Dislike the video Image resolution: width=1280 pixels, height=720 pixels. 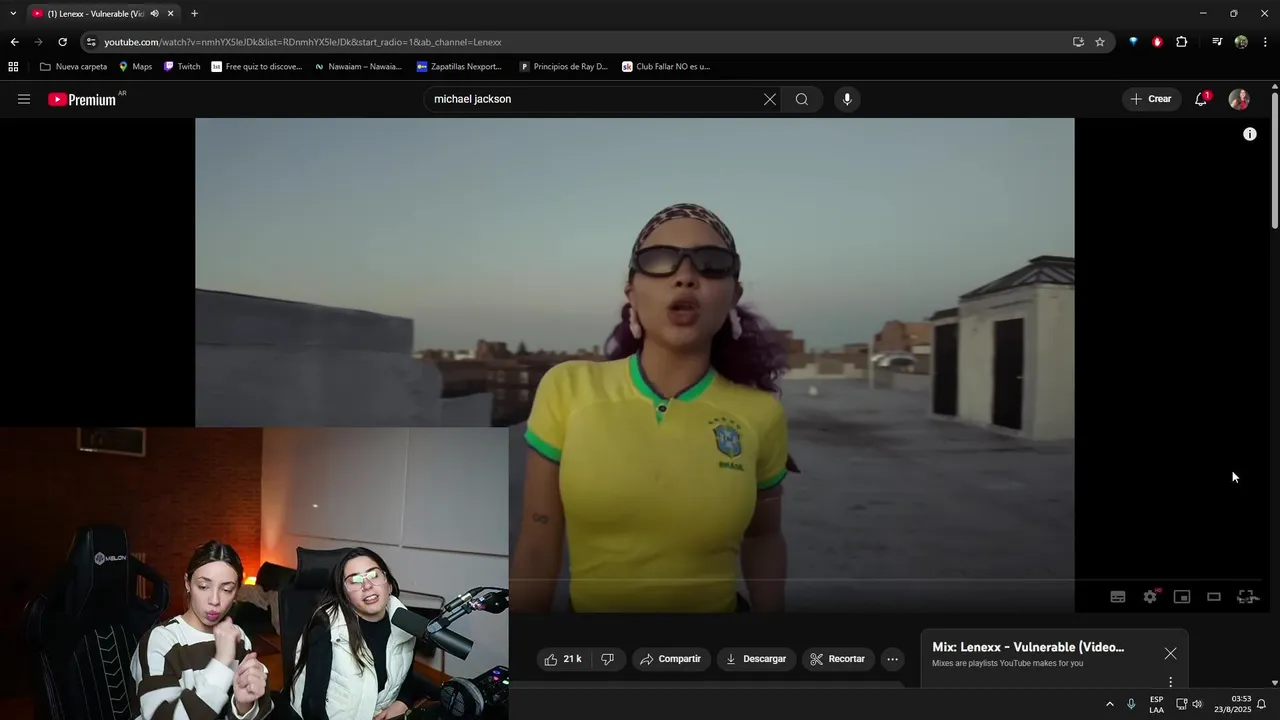pyautogui.click(x=608, y=659)
